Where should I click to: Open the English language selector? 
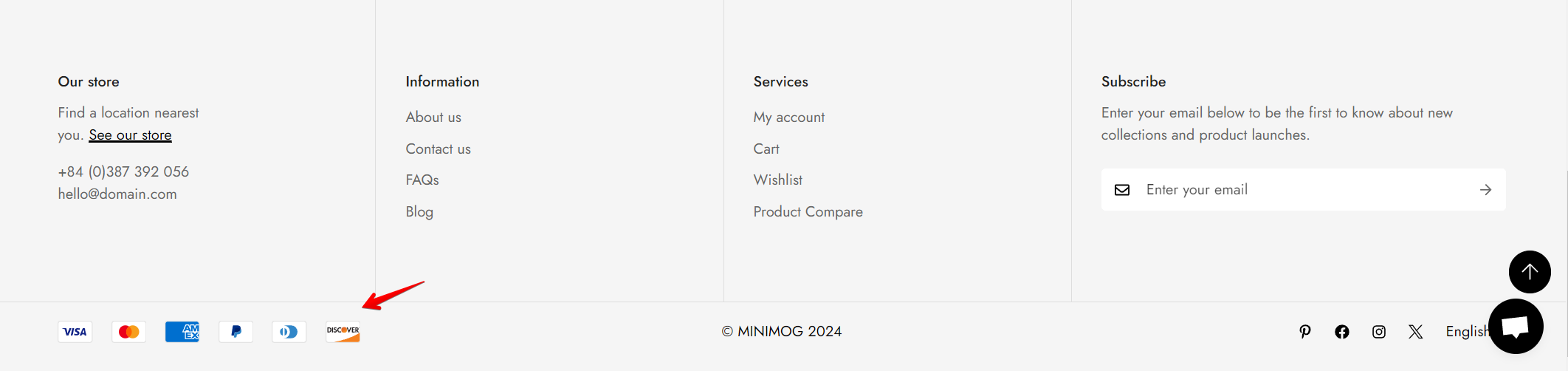tap(1467, 332)
